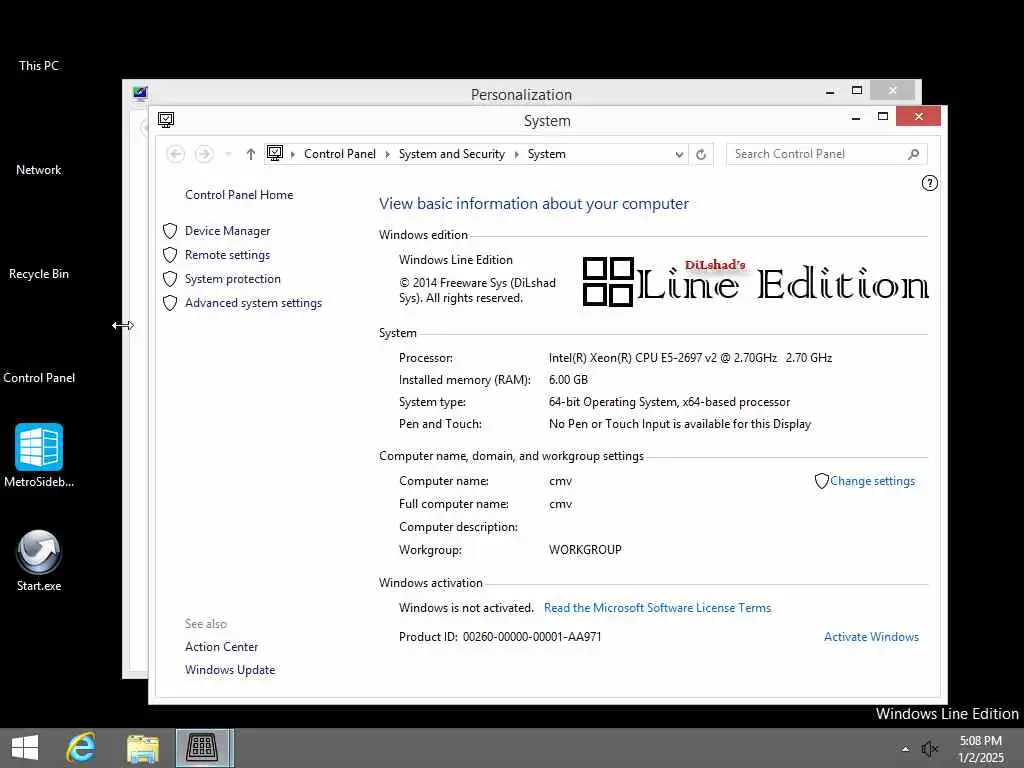Maximize the Personalization window
1024x768 pixels.
tap(857, 90)
